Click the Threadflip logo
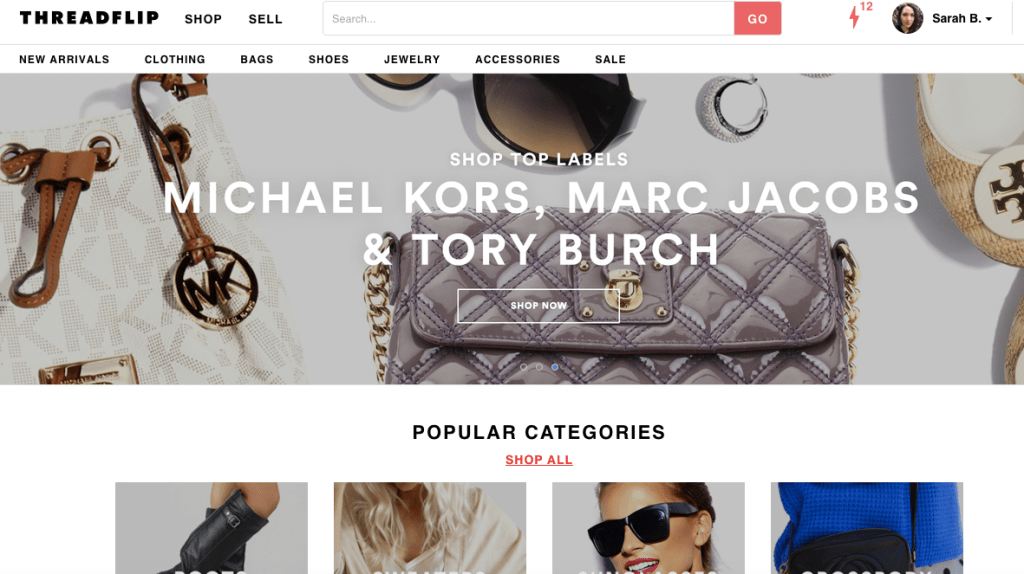Screen dimensions: 1024x574 pos(89,18)
